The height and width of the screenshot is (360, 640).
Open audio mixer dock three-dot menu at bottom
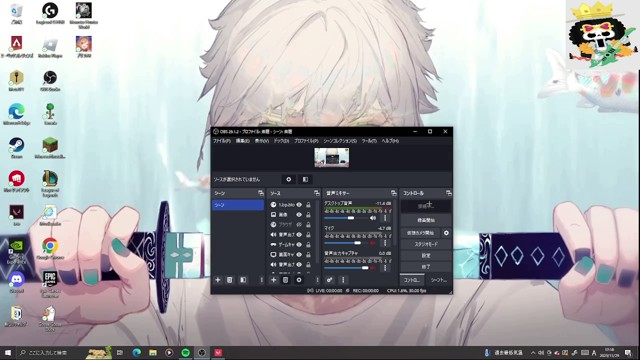pos(343,280)
